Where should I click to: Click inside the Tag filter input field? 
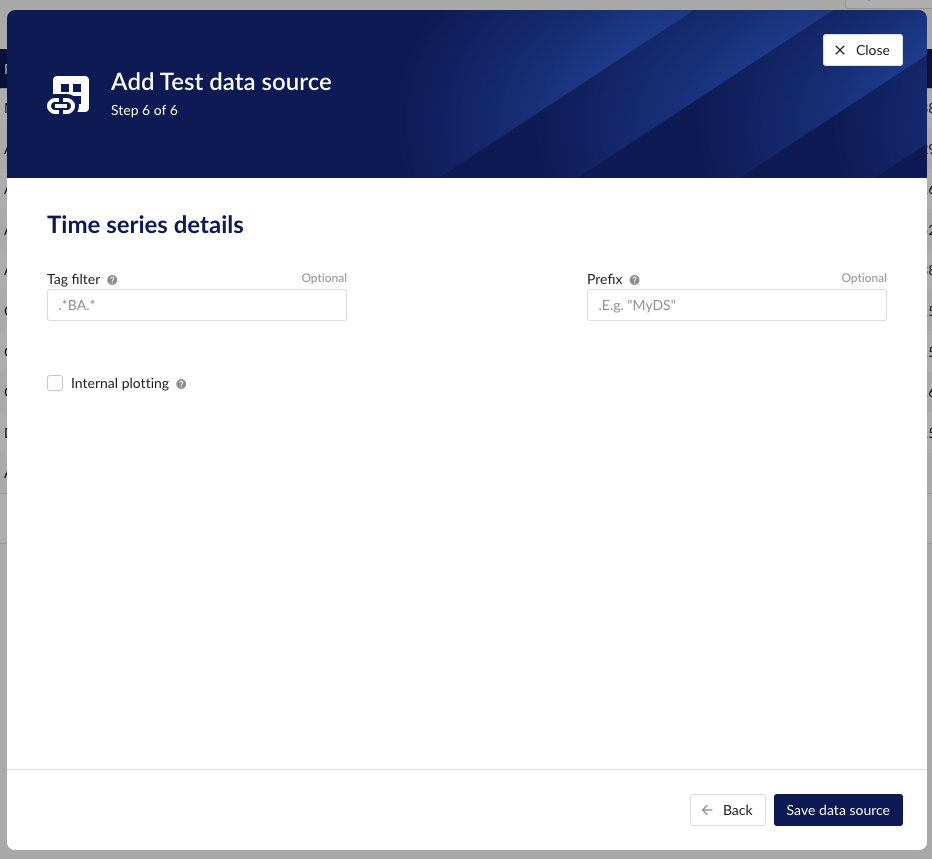[x=196, y=305]
